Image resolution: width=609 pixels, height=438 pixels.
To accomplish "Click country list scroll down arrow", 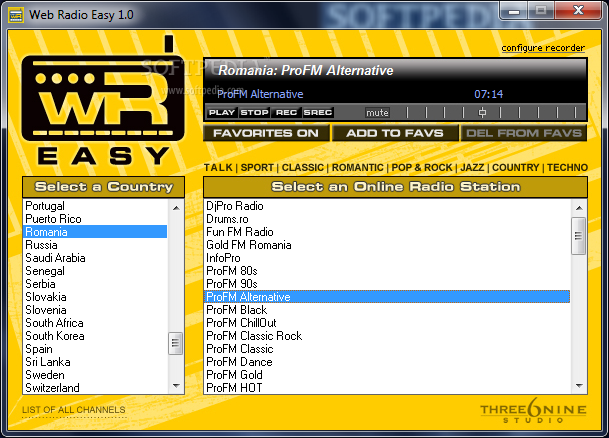I will tap(176, 386).
